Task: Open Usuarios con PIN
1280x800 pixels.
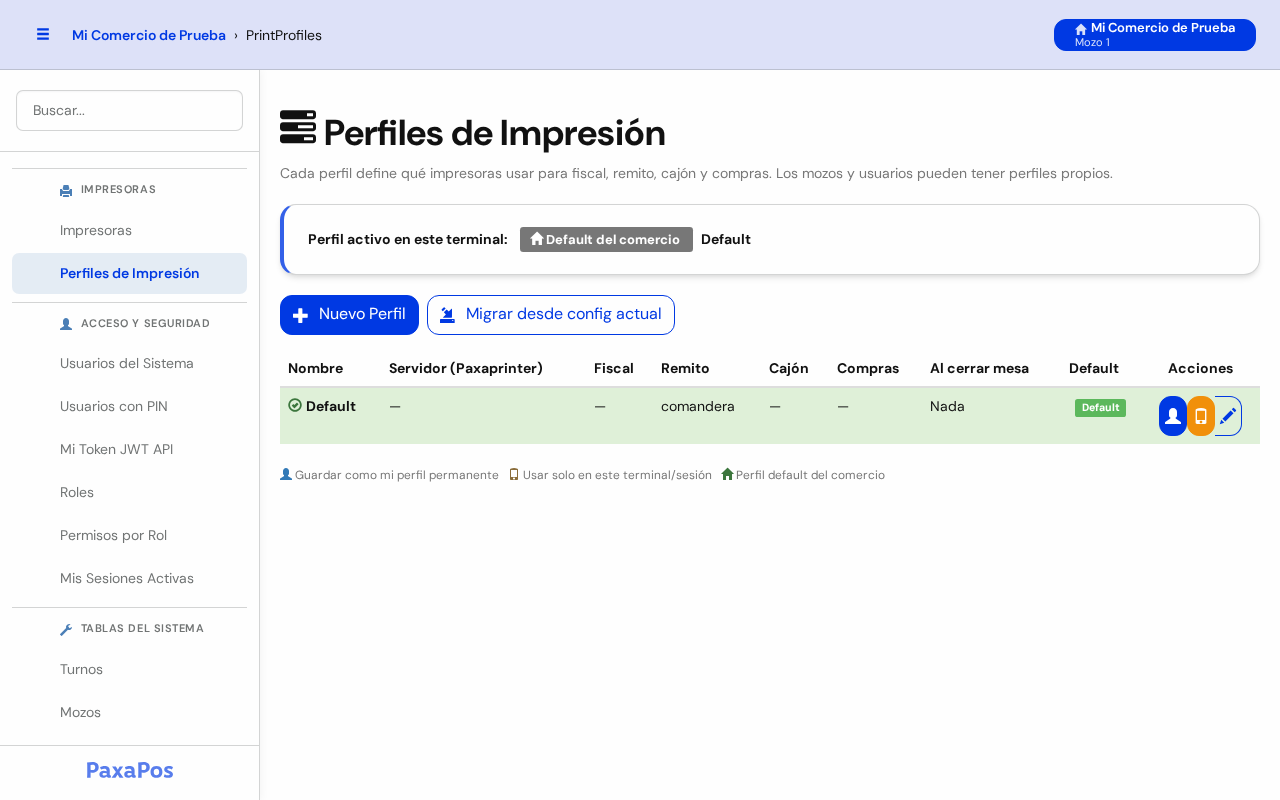Action: pyautogui.click(x=130, y=406)
